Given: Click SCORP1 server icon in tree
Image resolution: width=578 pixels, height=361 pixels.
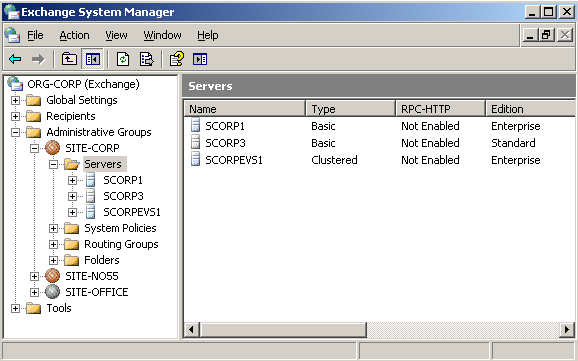Looking at the screenshot, I should [90, 180].
